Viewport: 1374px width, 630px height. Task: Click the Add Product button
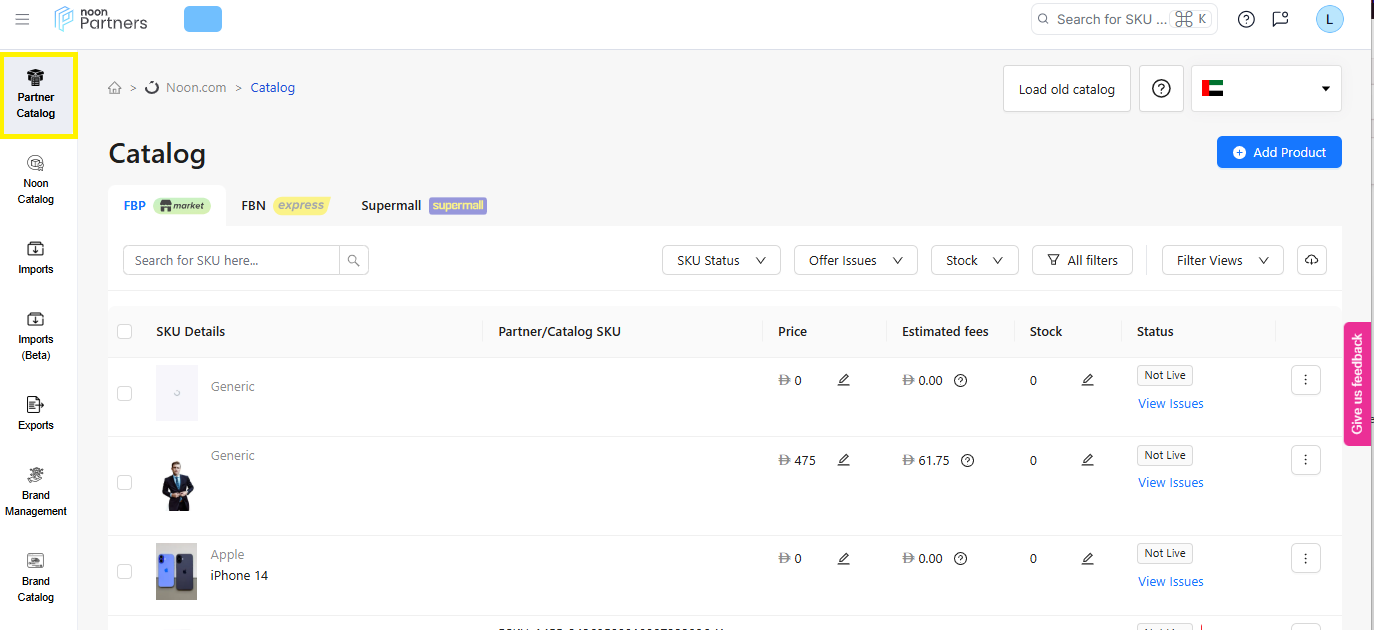coord(1279,152)
